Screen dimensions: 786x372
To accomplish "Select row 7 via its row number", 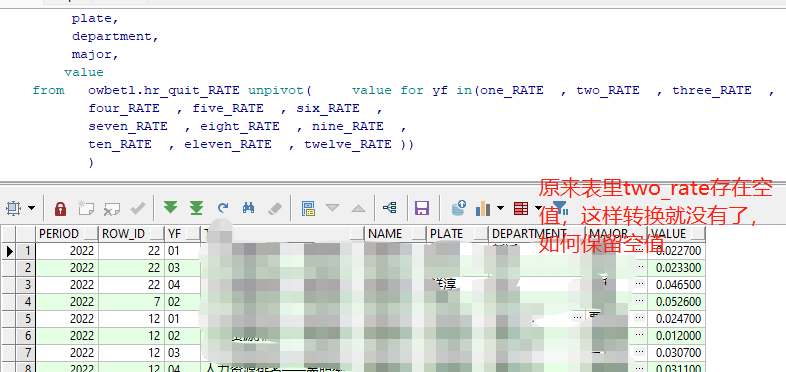I will click(x=27, y=352).
